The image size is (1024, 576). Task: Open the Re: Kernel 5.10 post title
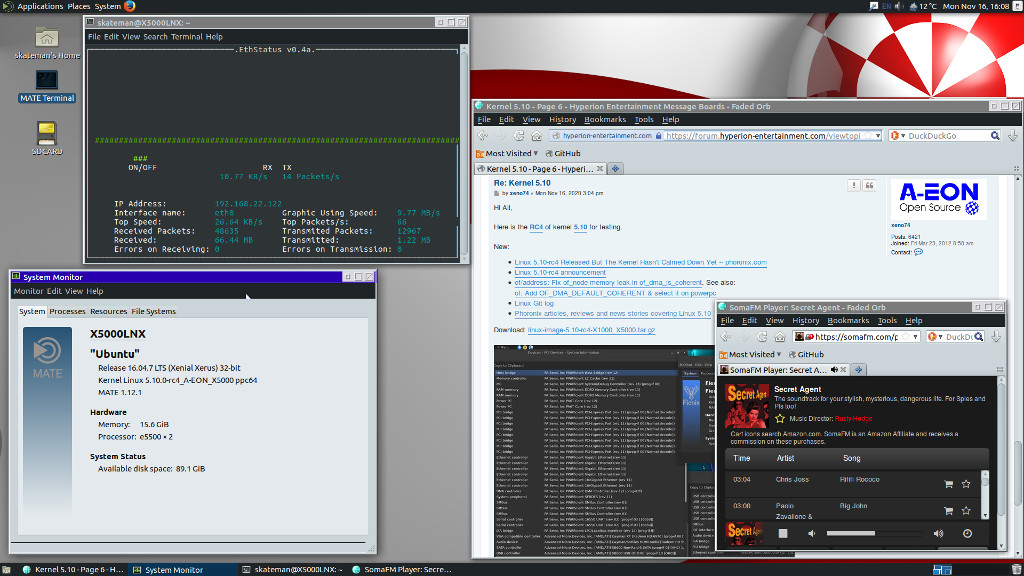pos(522,183)
